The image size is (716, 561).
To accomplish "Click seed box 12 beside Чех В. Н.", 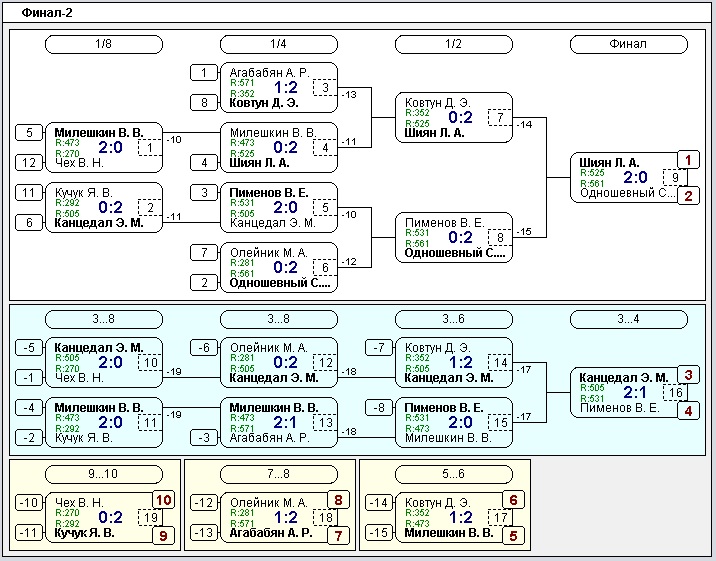I will click(x=29, y=163).
